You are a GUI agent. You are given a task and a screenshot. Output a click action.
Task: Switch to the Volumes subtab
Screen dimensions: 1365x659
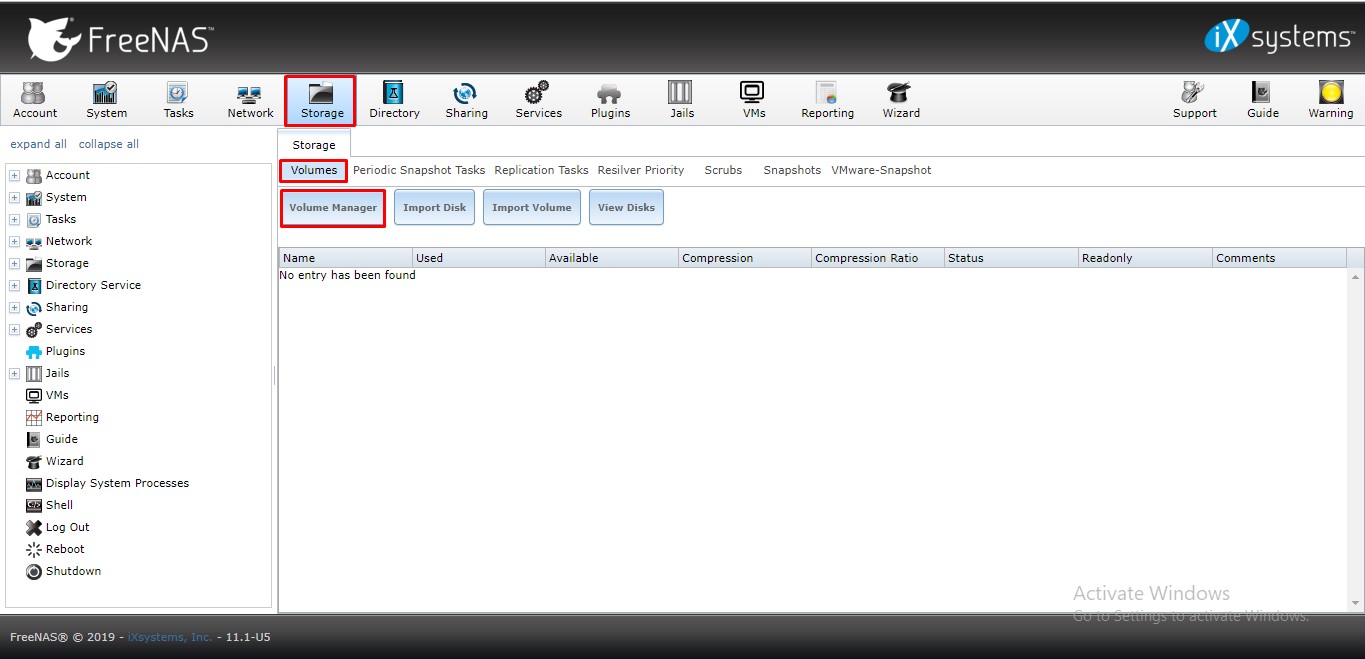click(x=314, y=170)
